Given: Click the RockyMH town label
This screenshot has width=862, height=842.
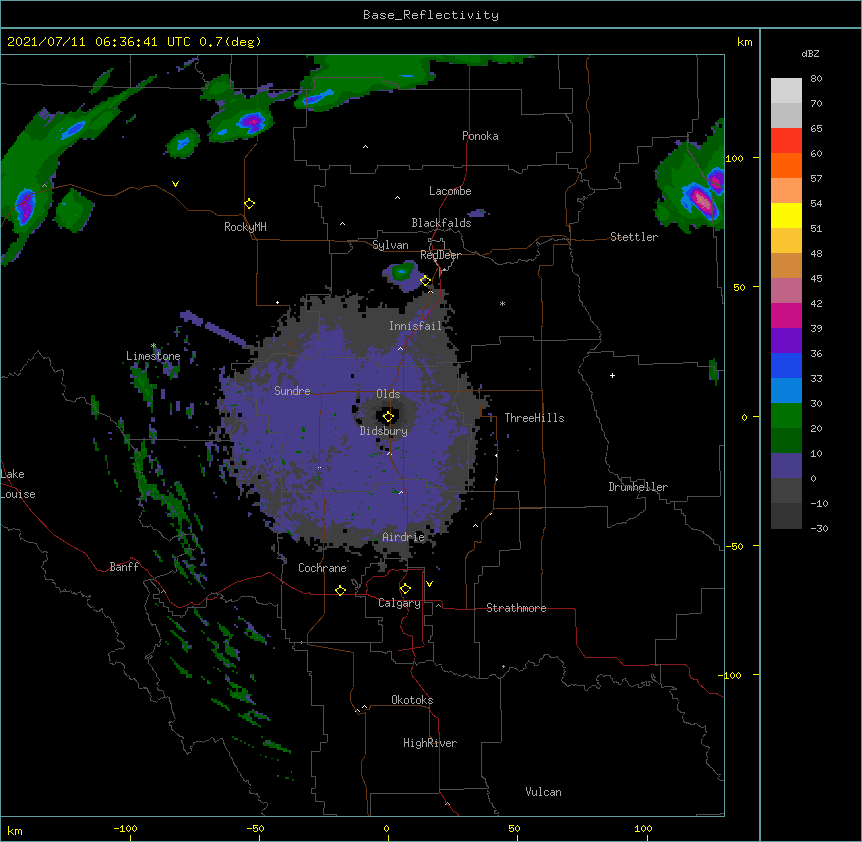Looking at the screenshot, I should (245, 227).
